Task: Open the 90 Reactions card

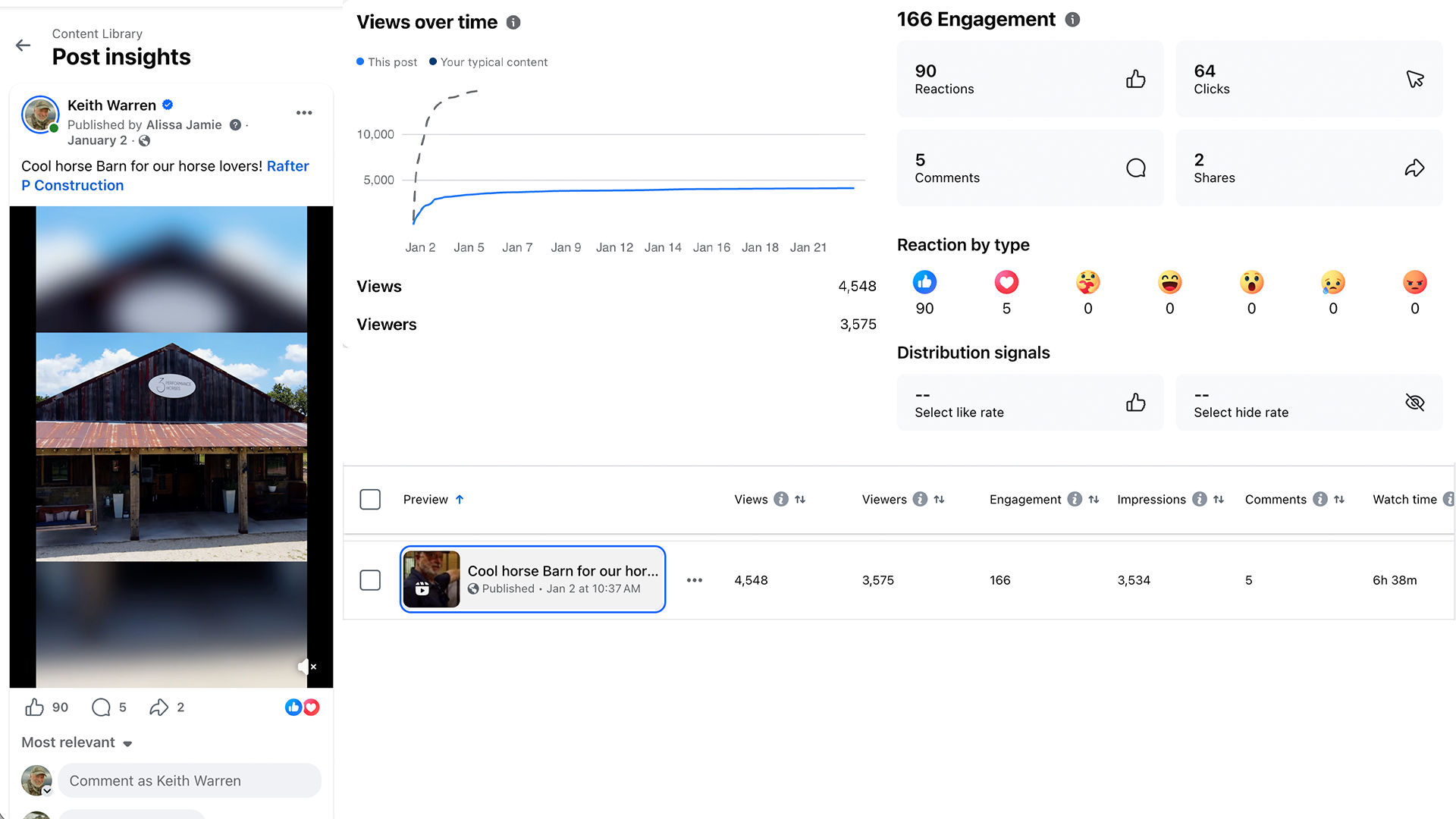Action: click(x=1030, y=79)
